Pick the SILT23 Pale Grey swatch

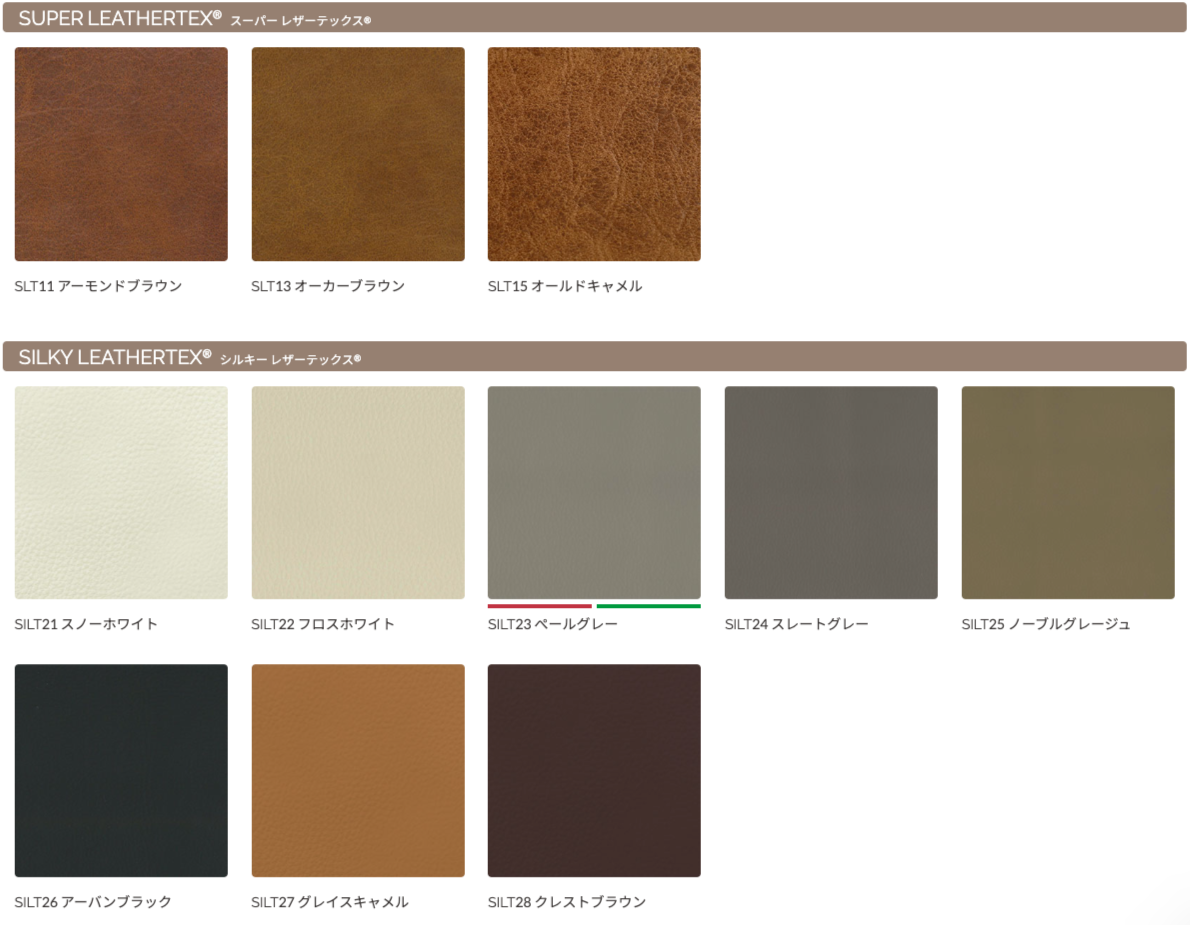coord(594,492)
